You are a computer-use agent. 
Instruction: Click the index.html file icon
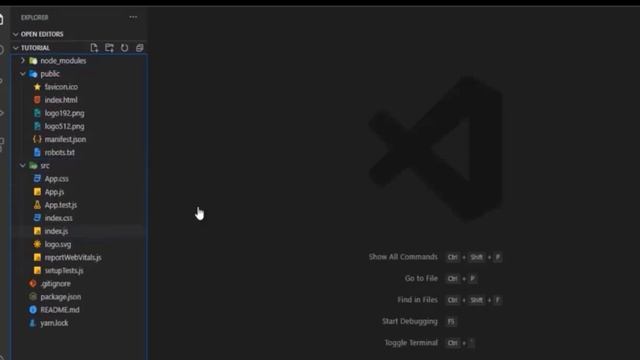(37, 100)
